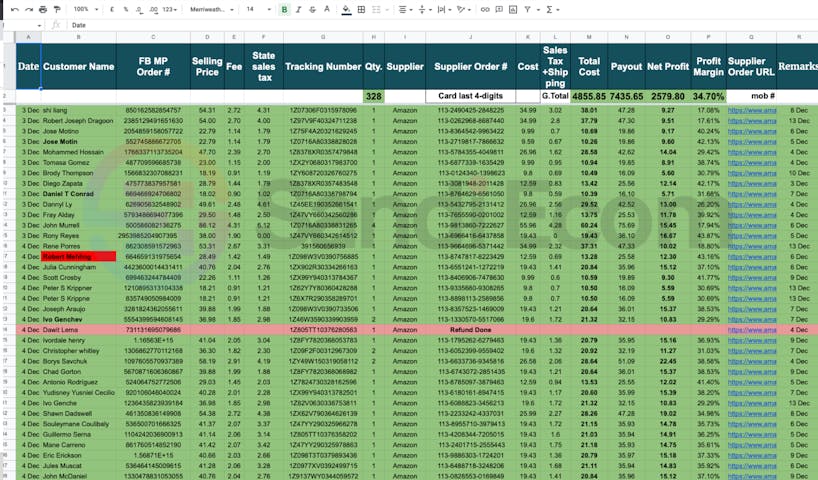The width and height of the screenshot is (818, 480).
Task: Open the text color picker
Action: 327,9
